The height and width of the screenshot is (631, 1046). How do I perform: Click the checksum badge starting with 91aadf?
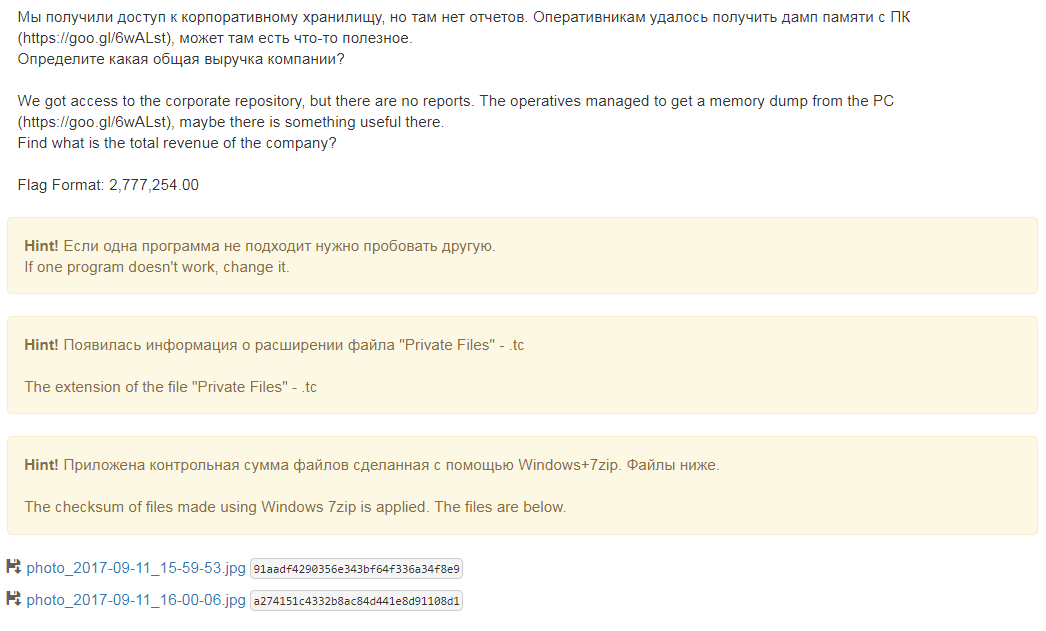click(356, 569)
